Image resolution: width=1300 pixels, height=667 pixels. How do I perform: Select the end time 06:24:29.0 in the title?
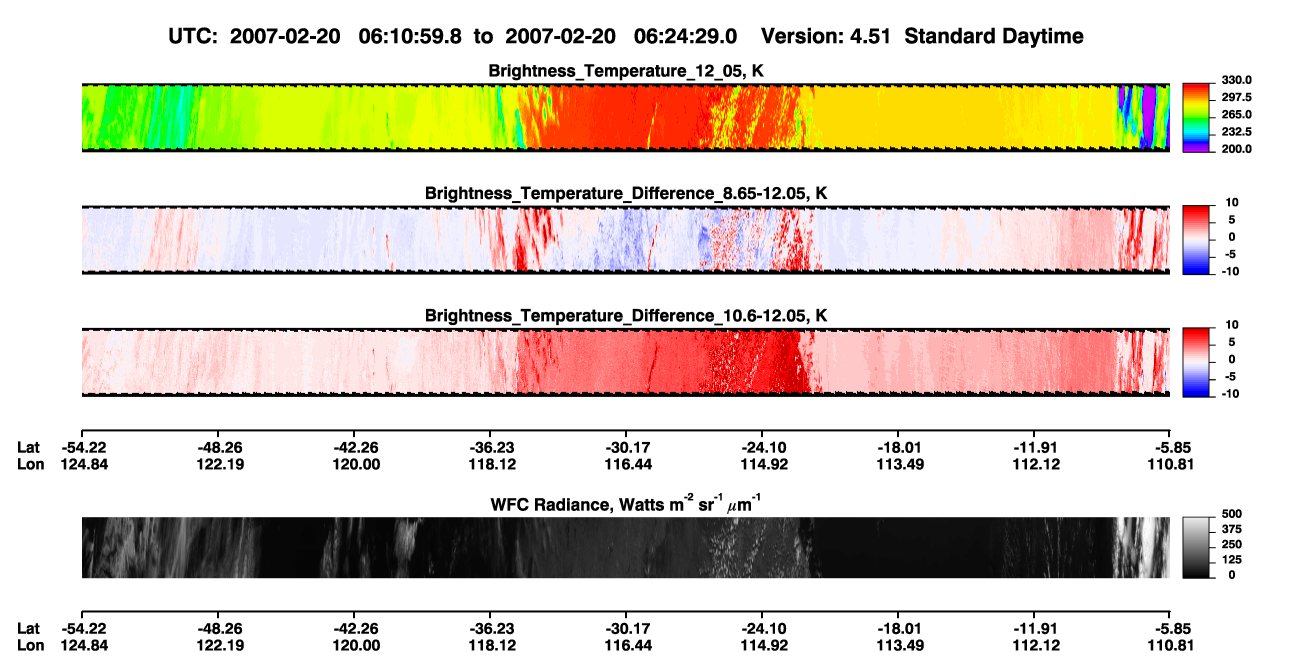tap(686, 36)
